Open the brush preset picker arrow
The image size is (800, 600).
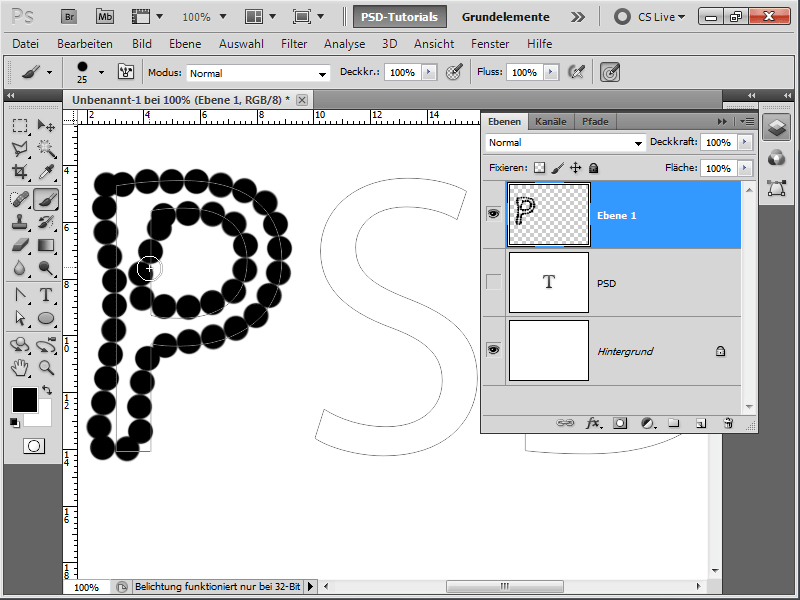pyautogui.click(x=101, y=72)
